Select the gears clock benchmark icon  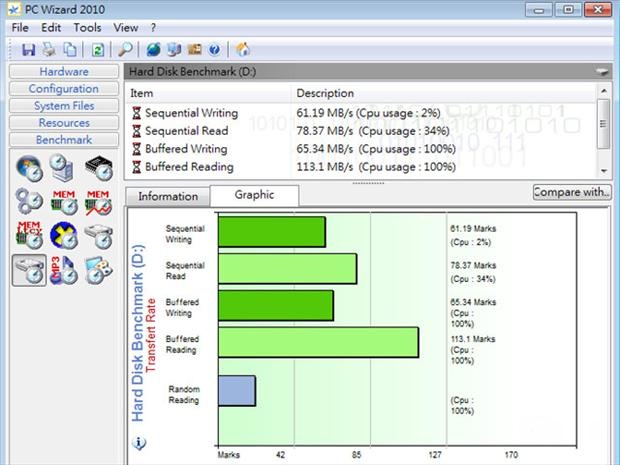click(x=30, y=201)
